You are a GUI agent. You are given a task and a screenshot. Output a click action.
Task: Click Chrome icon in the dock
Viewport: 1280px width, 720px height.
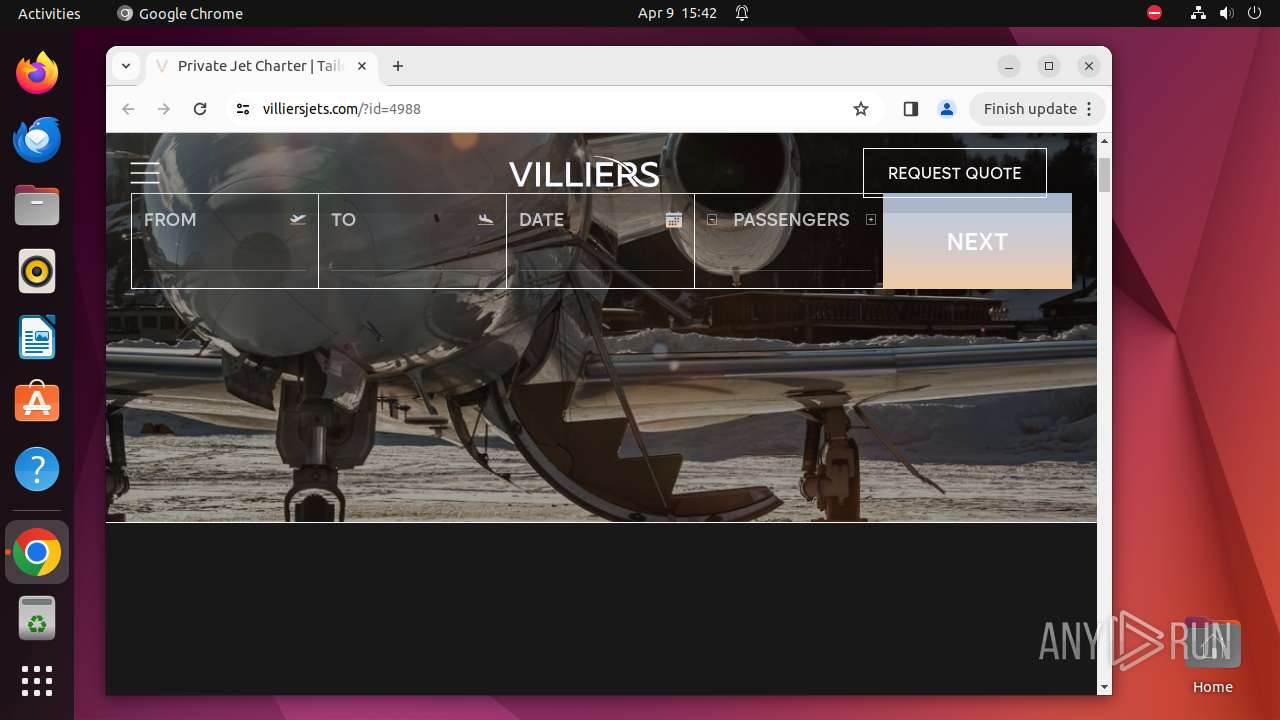coord(37,552)
